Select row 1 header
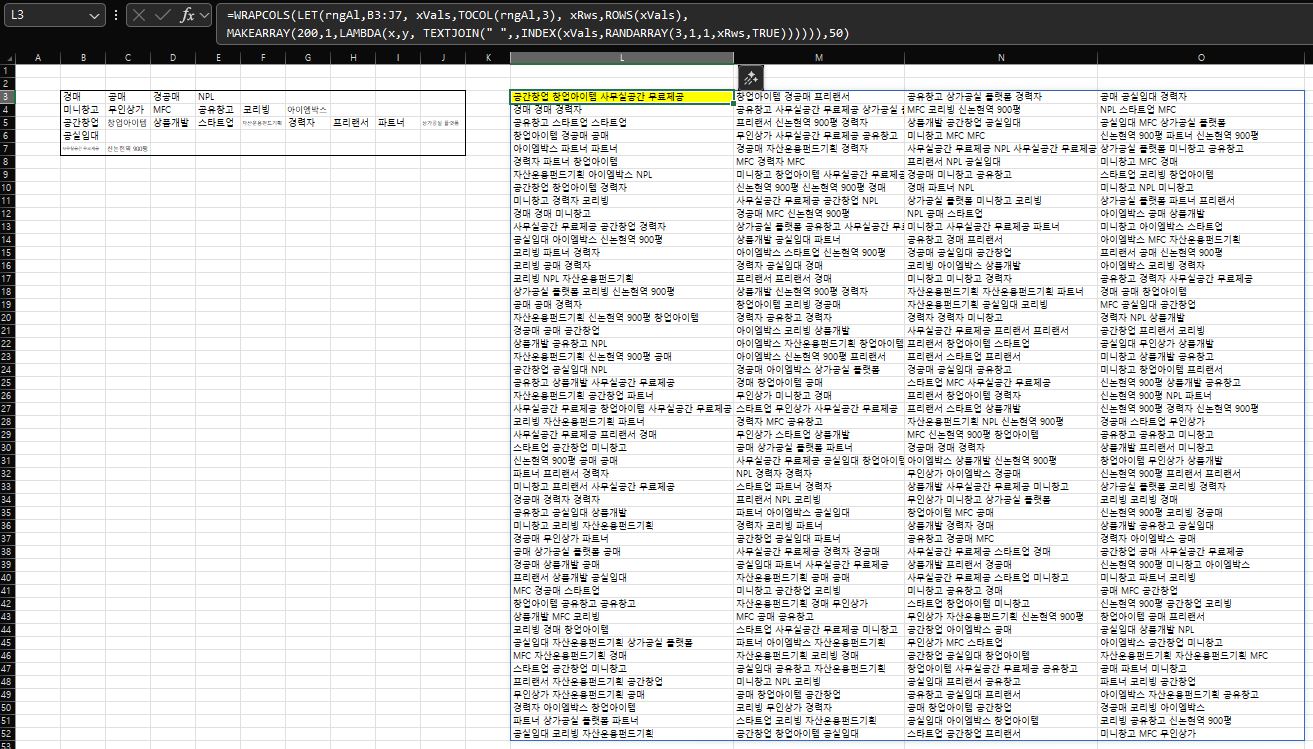The height and width of the screenshot is (749, 1313). [7, 71]
